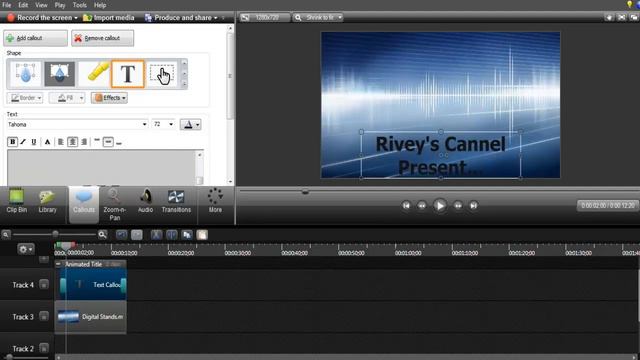
Task: Align text to vertical middle
Action: pos(108,142)
